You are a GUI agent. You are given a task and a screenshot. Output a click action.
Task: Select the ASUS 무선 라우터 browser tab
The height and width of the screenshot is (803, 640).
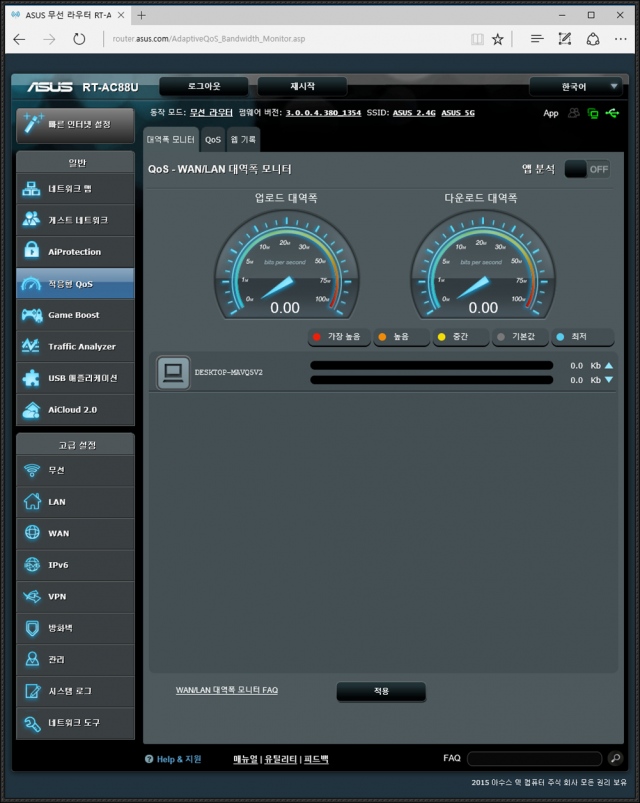[x=68, y=15]
